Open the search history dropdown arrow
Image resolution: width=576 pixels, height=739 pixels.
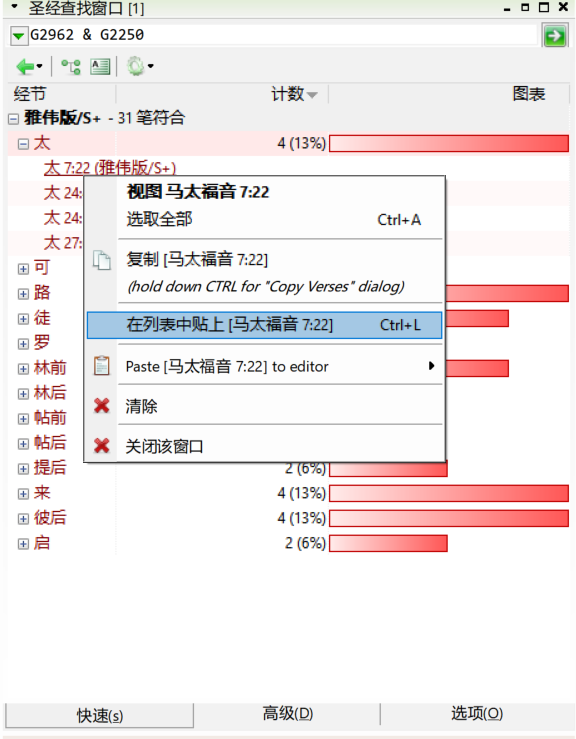(x=18, y=36)
